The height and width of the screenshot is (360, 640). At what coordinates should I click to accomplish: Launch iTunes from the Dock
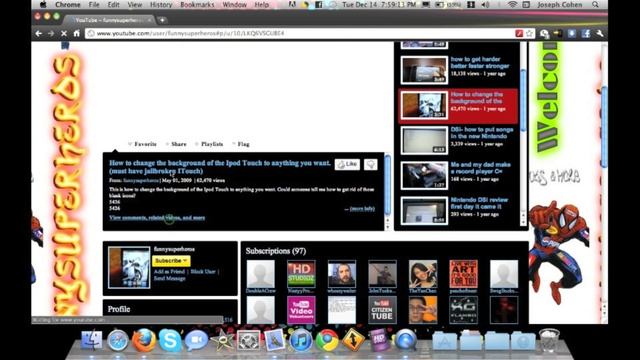click(x=300, y=340)
